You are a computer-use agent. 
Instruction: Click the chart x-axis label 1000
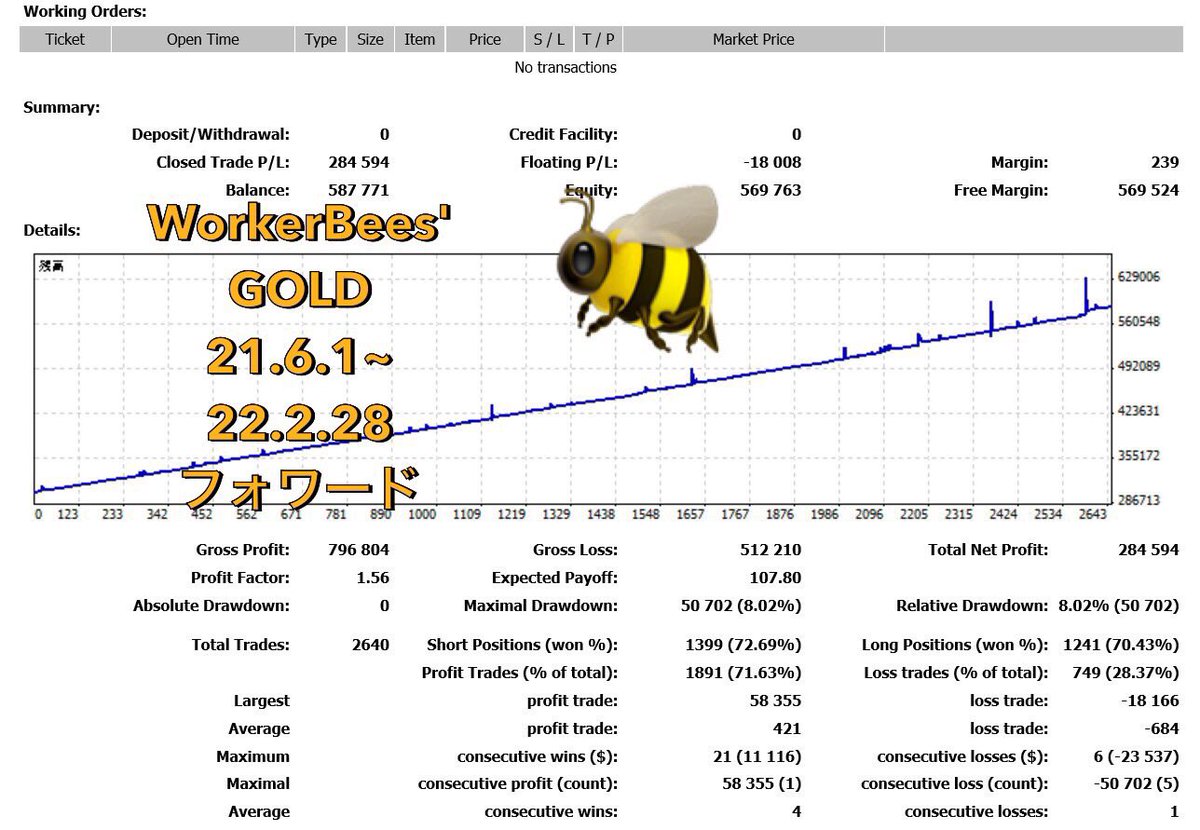click(x=422, y=514)
